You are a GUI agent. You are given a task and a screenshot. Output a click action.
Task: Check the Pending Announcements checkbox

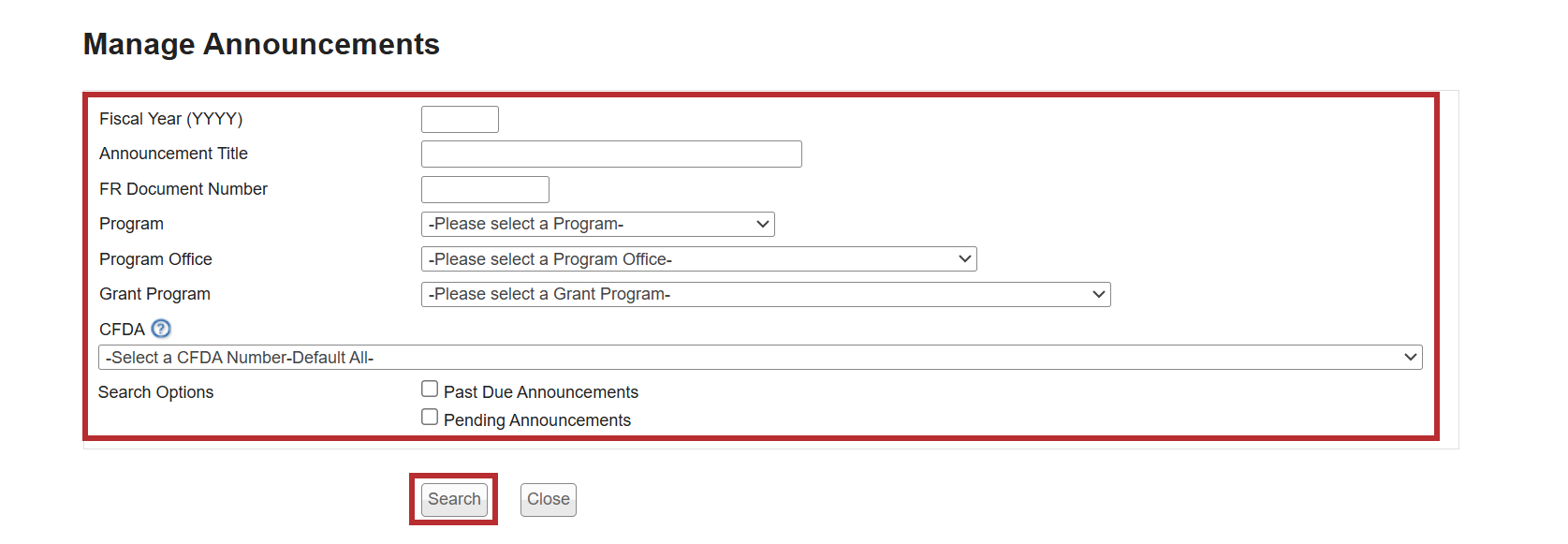(x=430, y=417)
